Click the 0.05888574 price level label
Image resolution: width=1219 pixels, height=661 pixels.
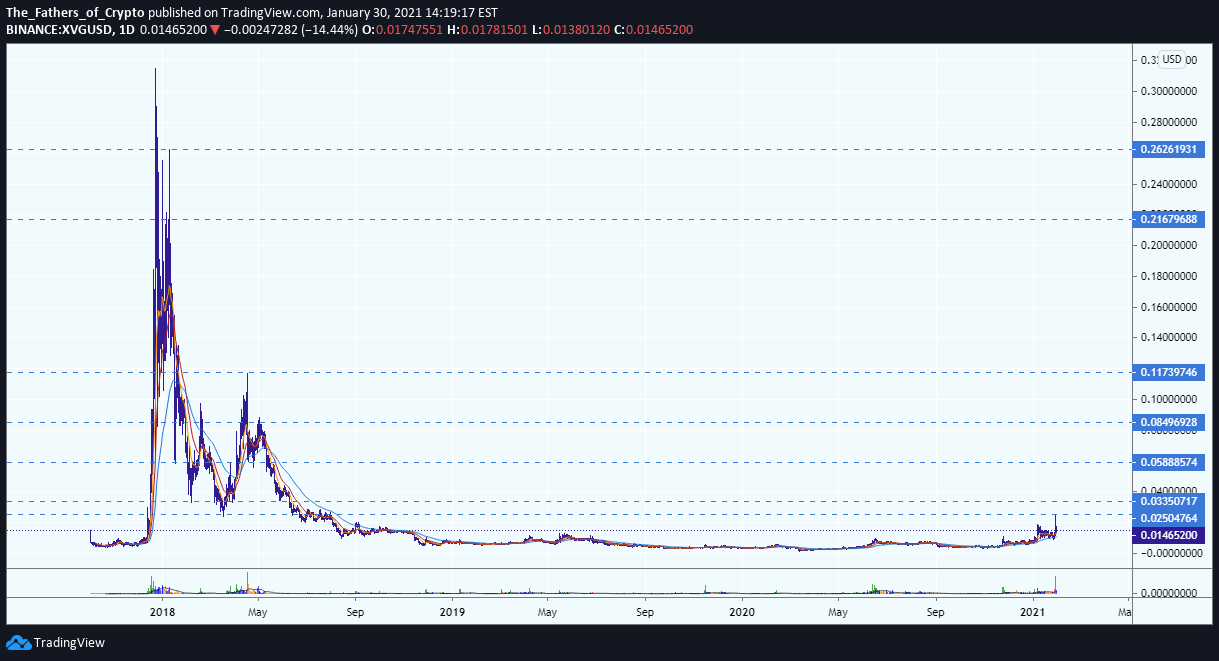point(1169,462)
